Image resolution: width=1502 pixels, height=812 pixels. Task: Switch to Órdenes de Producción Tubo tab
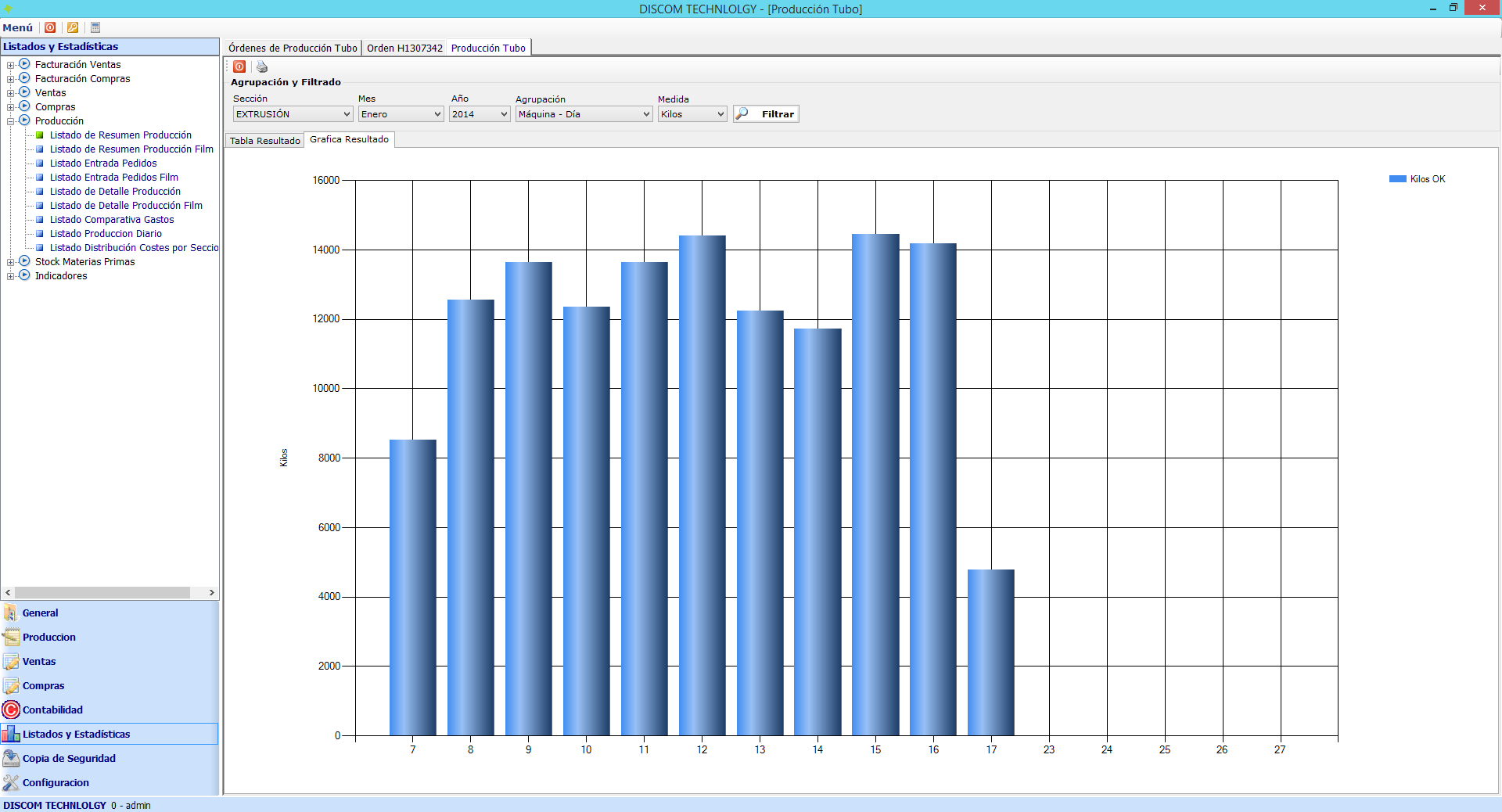(293, 49)
